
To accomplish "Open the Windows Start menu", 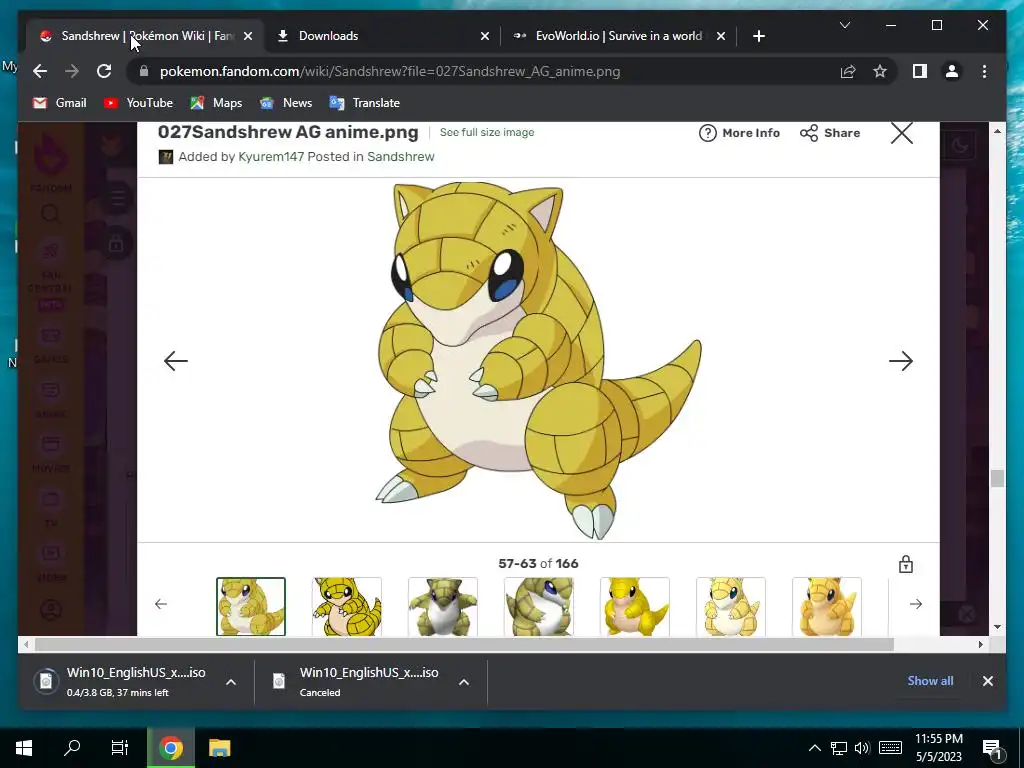I will click(x=24, y=748).
